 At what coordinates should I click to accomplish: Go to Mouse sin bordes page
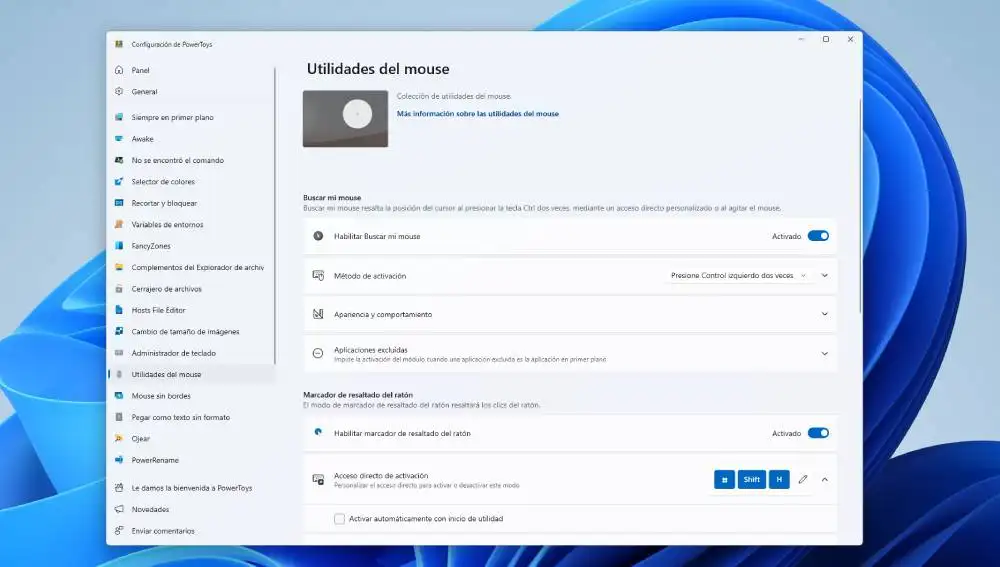click(191, 396)
